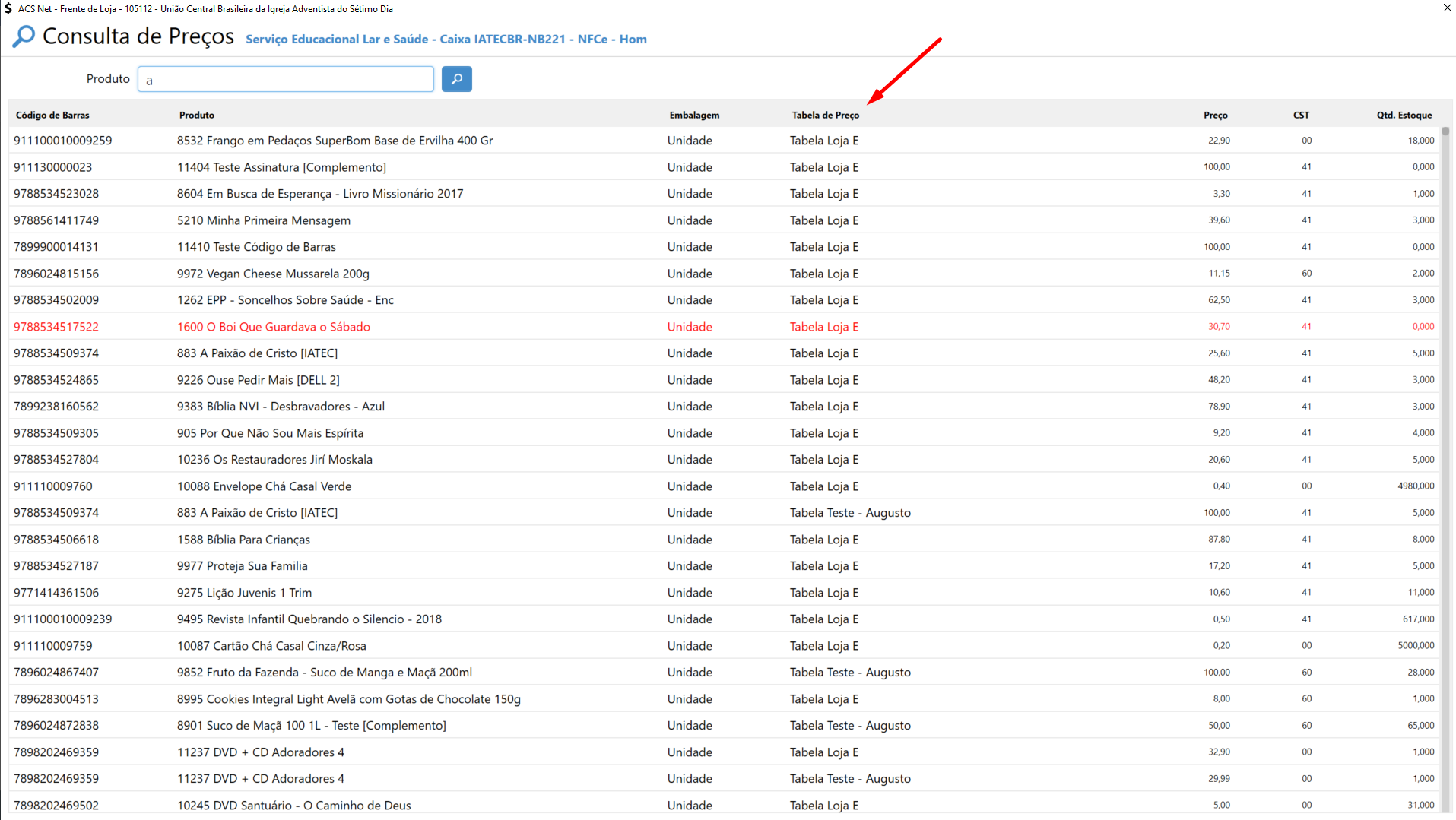Click stock quantity 4980,000
This screenshot has width=1456, height=820.
tap(1416, 486)
